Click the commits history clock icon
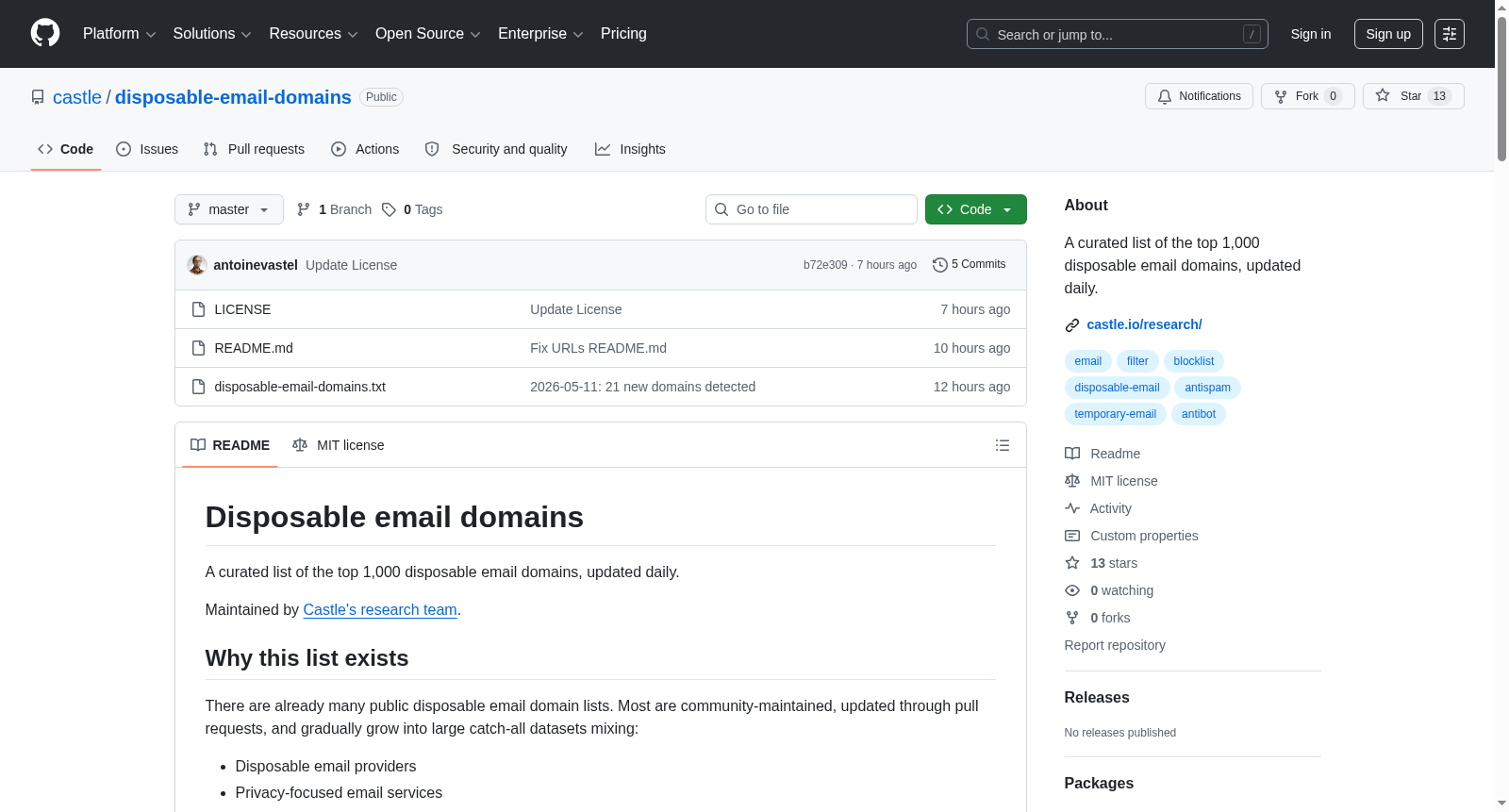1509x812 pixels. 939,265
